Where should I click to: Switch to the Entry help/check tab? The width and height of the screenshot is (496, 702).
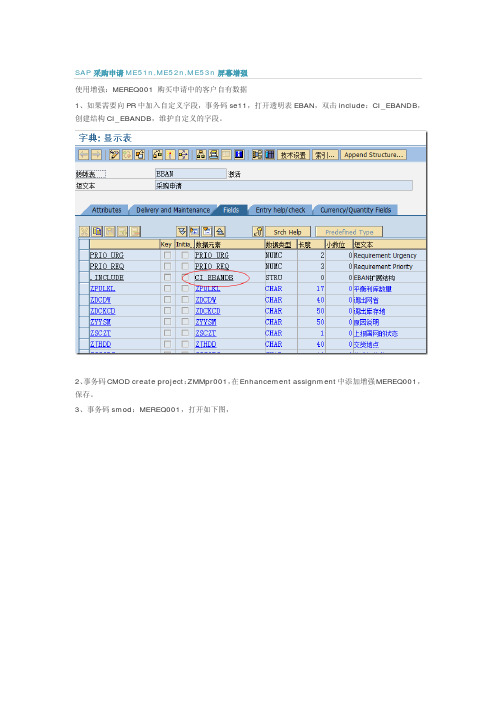click(x=280, y=210)
